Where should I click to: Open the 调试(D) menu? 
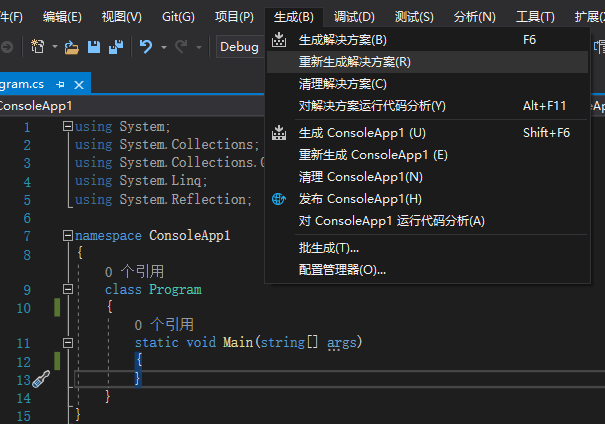click(354, 17)
